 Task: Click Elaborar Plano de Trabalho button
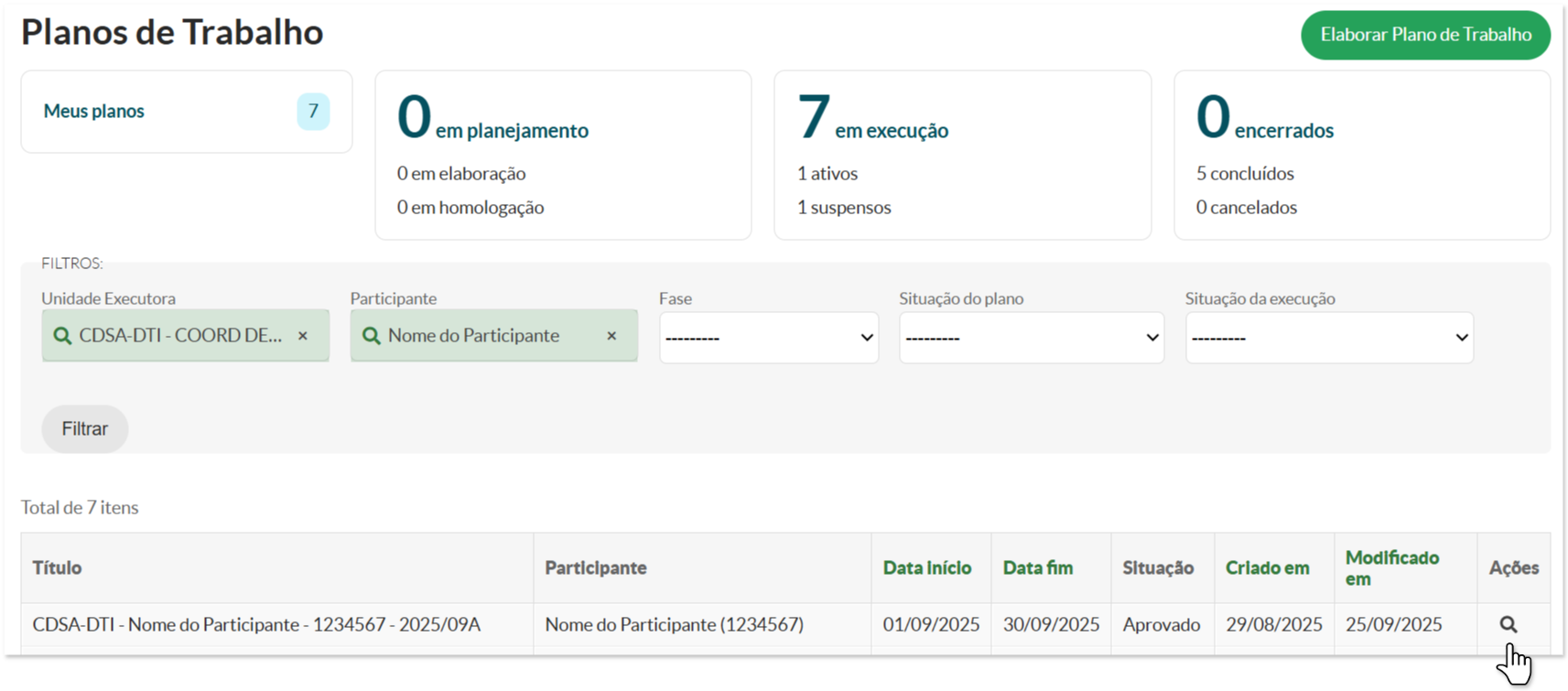tap(1425, 35)
